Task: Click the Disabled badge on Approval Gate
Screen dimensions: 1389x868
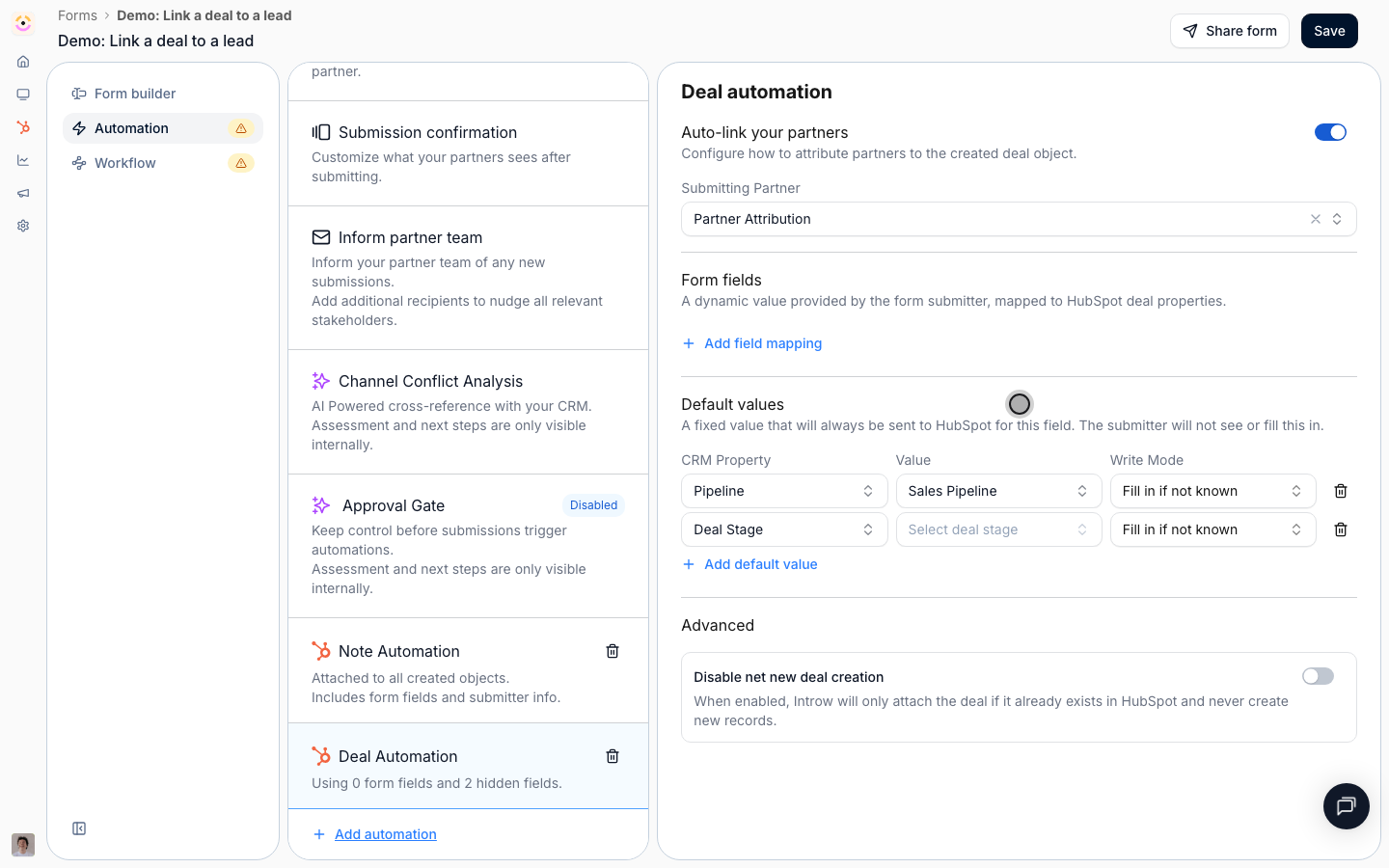Action: [593, 505]
